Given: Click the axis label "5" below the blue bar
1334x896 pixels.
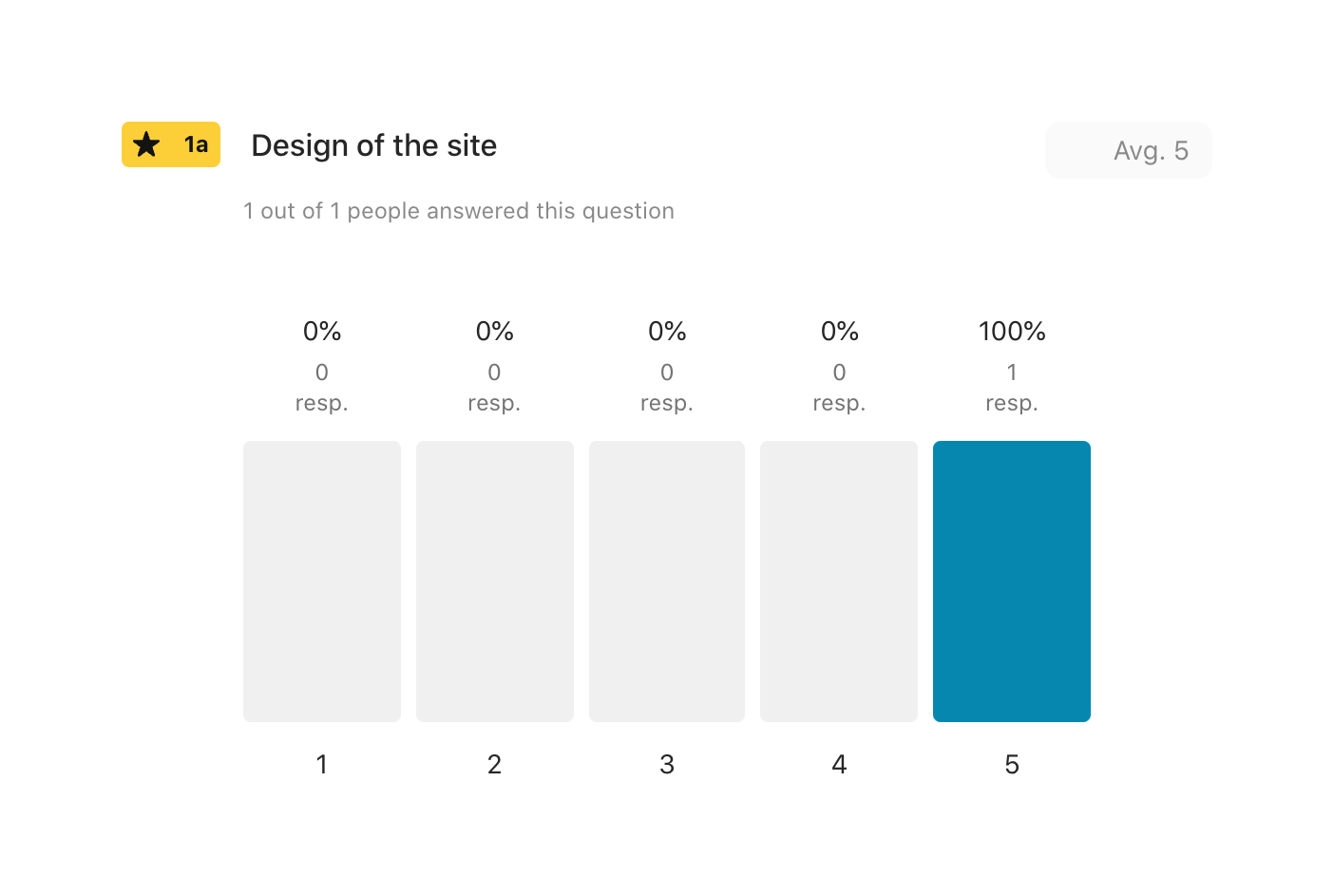Looking at the screenshot, I should (x=1011, y=764).
